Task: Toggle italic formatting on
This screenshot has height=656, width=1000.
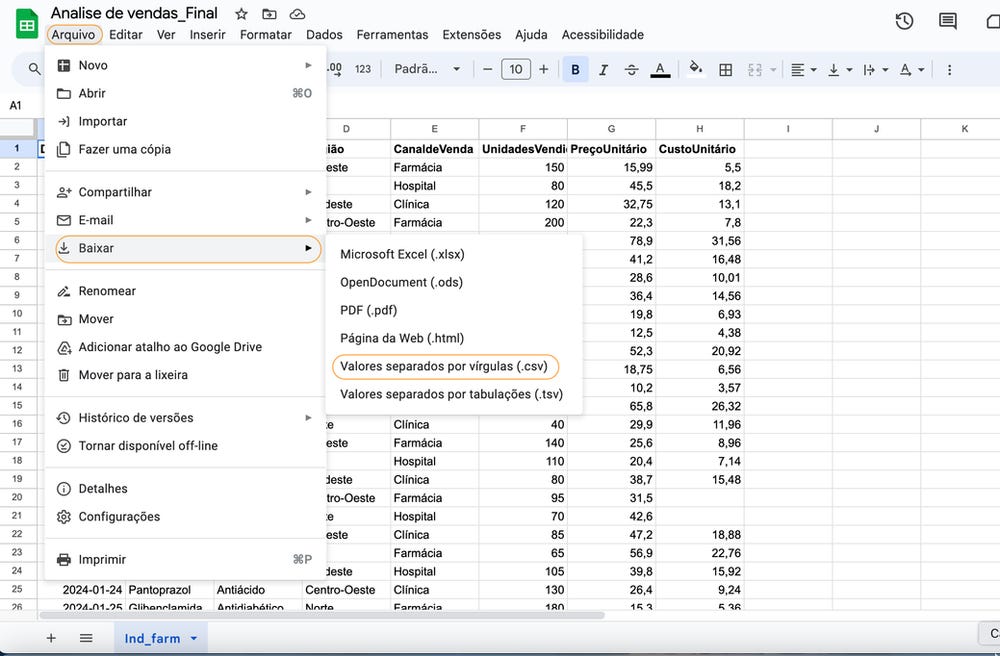Action: pos(602,69)
